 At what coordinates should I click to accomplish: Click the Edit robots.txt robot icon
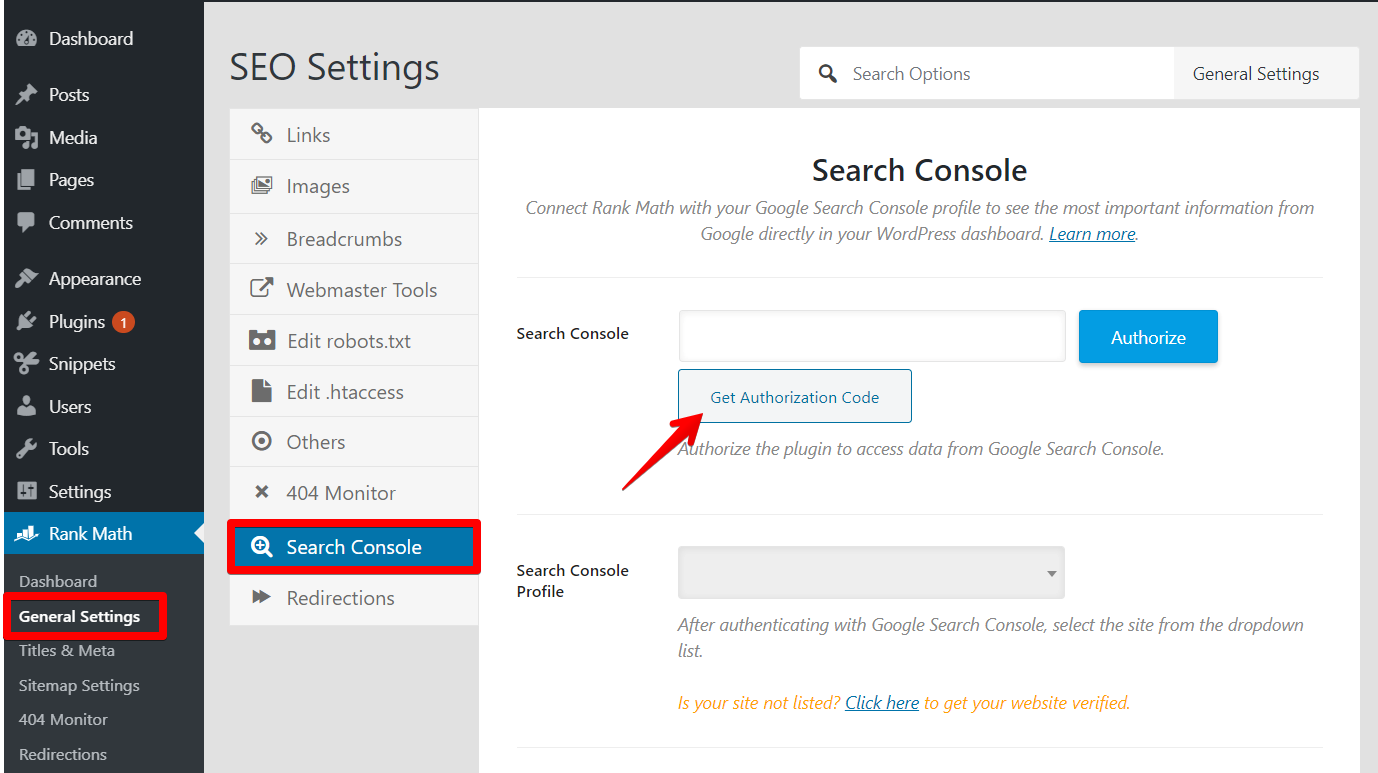click(262, 340)
